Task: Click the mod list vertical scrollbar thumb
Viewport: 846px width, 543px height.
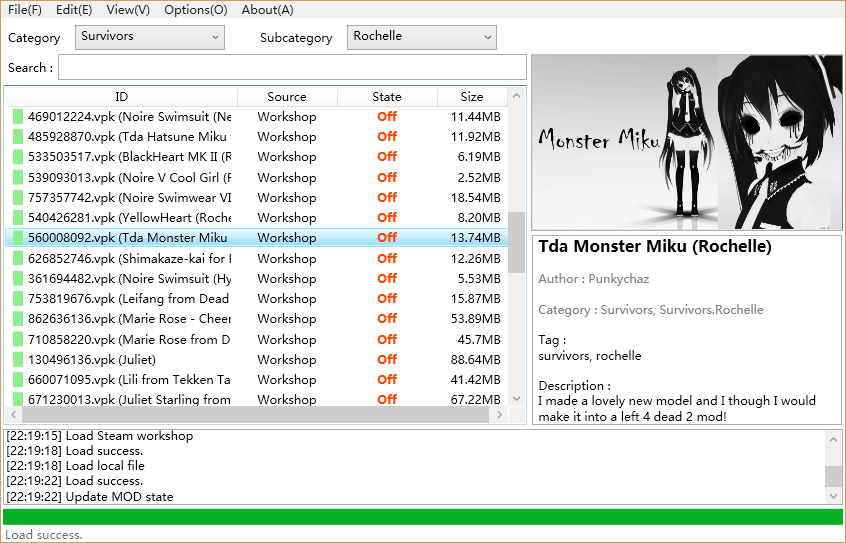Action: [x=516, y=242]
